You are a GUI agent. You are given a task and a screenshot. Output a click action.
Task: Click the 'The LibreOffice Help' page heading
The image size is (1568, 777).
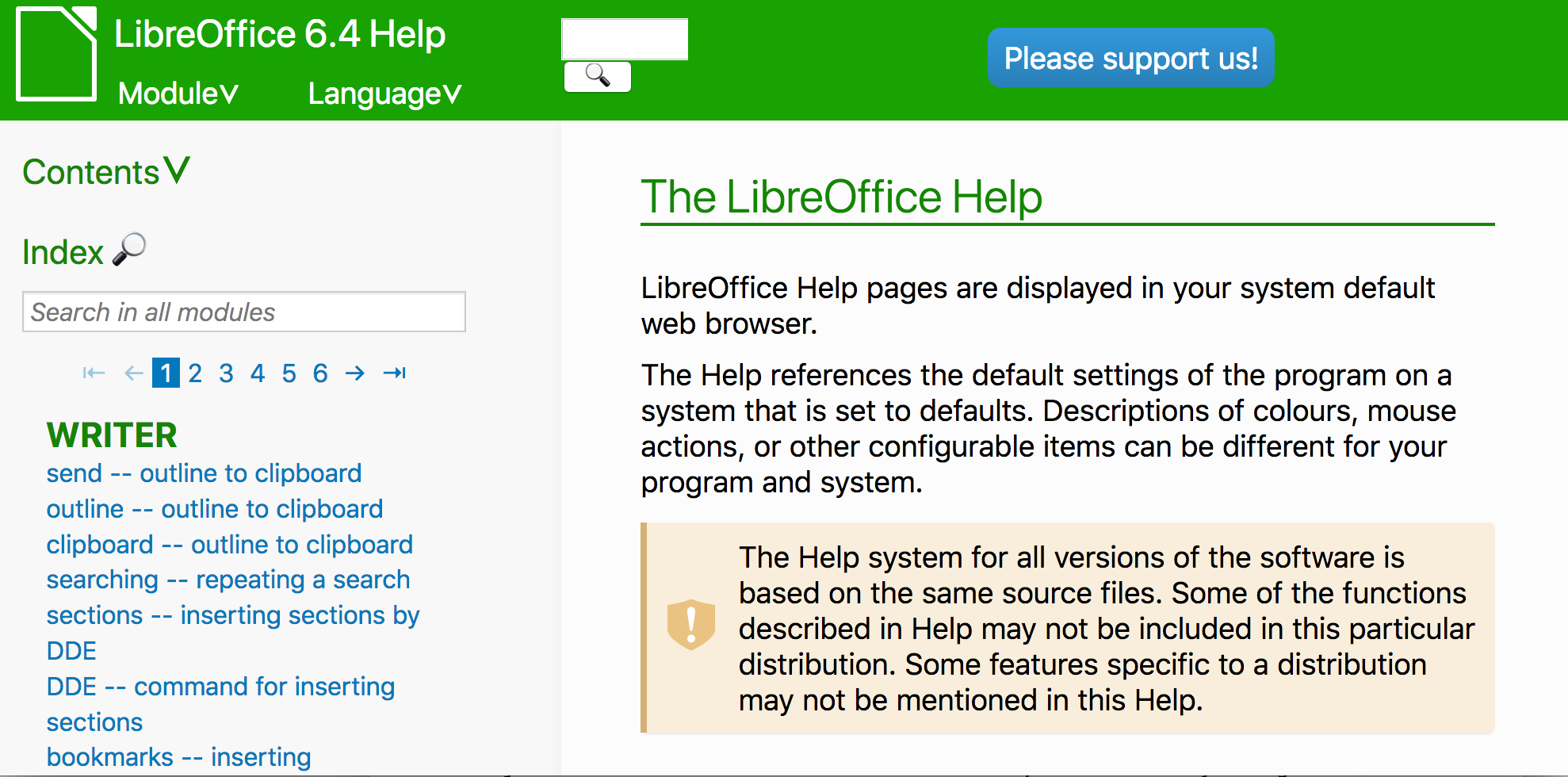(x=841, y=197)
